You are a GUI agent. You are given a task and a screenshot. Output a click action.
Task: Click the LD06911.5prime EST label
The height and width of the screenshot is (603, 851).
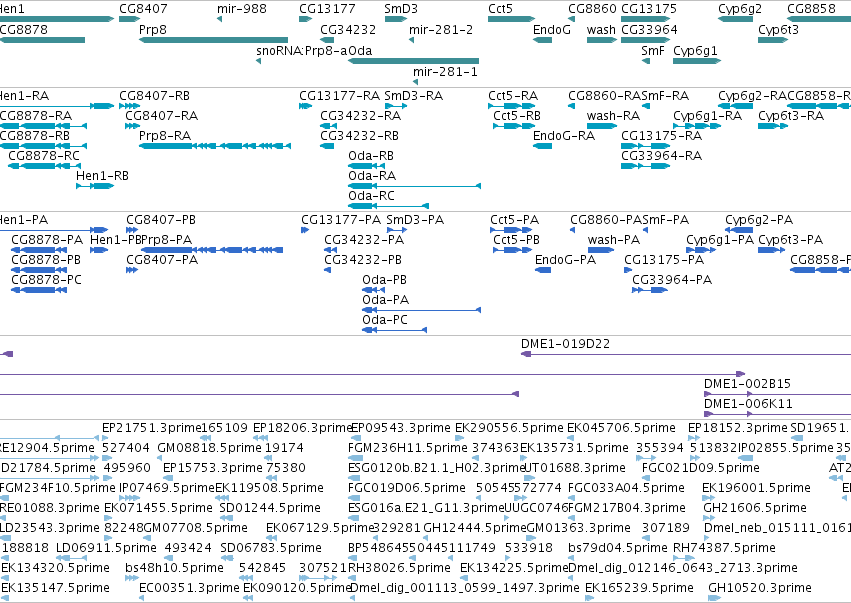106,548
